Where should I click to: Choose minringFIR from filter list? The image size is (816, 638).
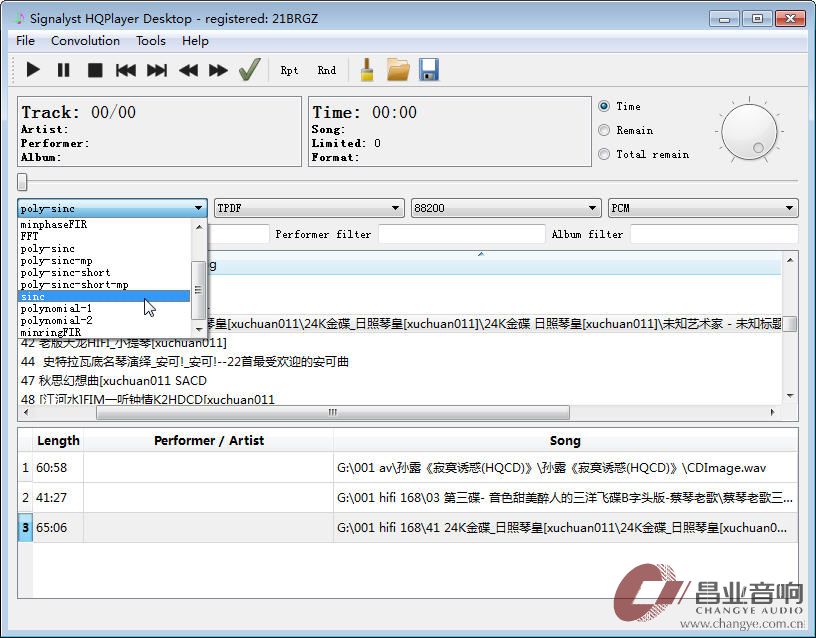[104, 332]
